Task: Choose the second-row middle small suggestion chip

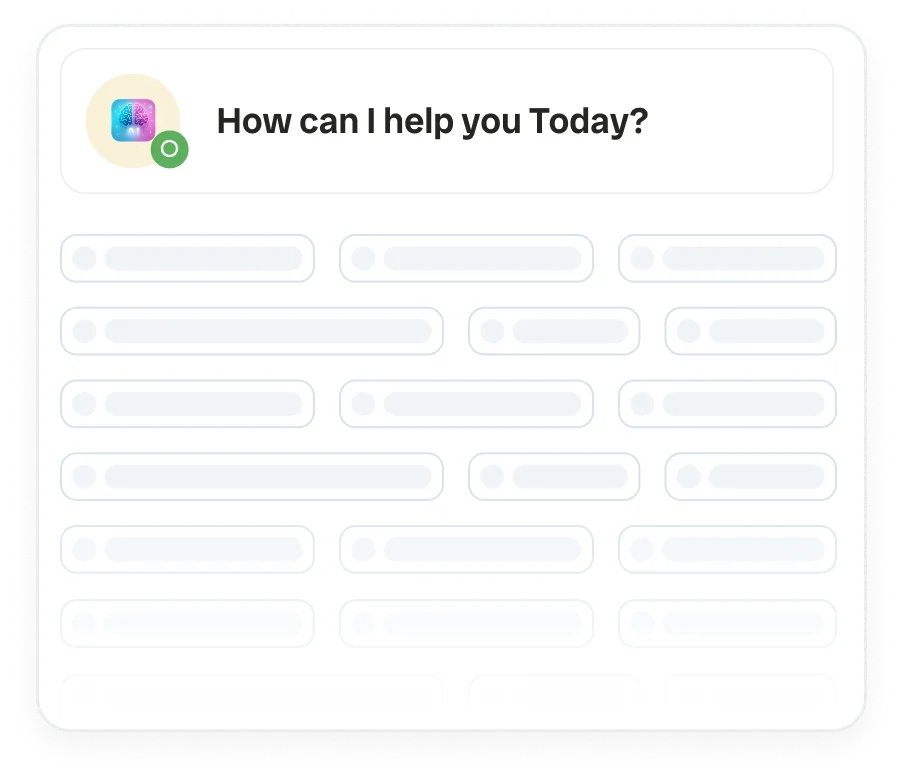Action: click(x=554, y=331)
